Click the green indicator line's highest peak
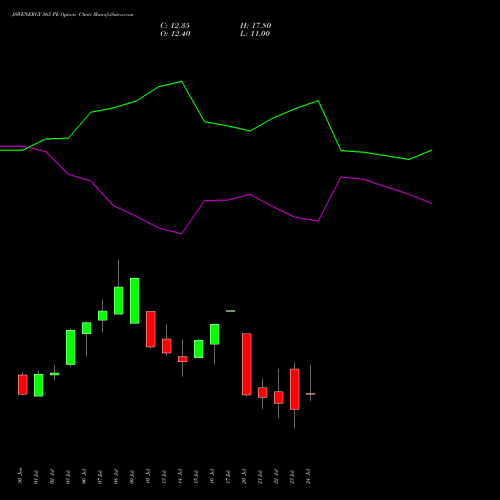 181,81
